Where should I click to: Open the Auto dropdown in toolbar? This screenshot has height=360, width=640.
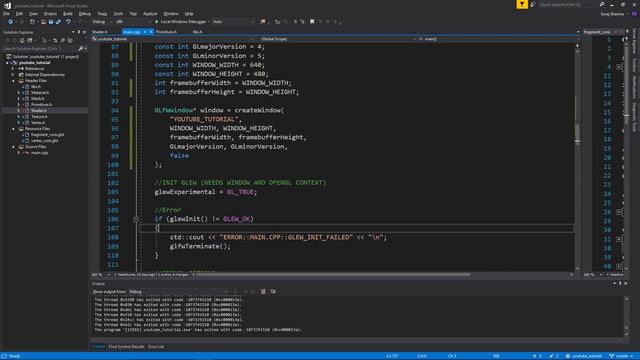pos(233,22)
